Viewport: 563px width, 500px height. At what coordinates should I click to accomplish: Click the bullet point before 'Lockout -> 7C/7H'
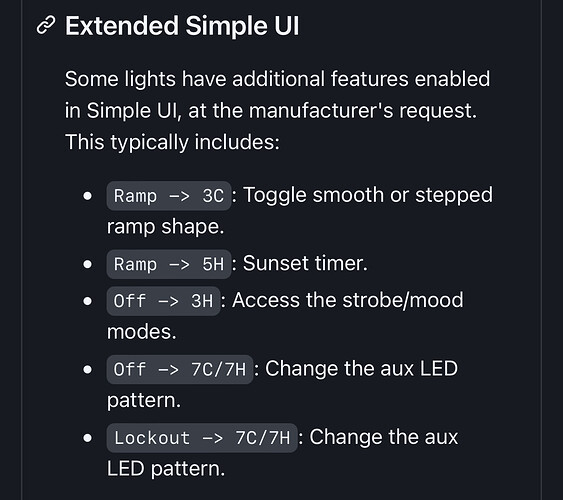[87, 438]
